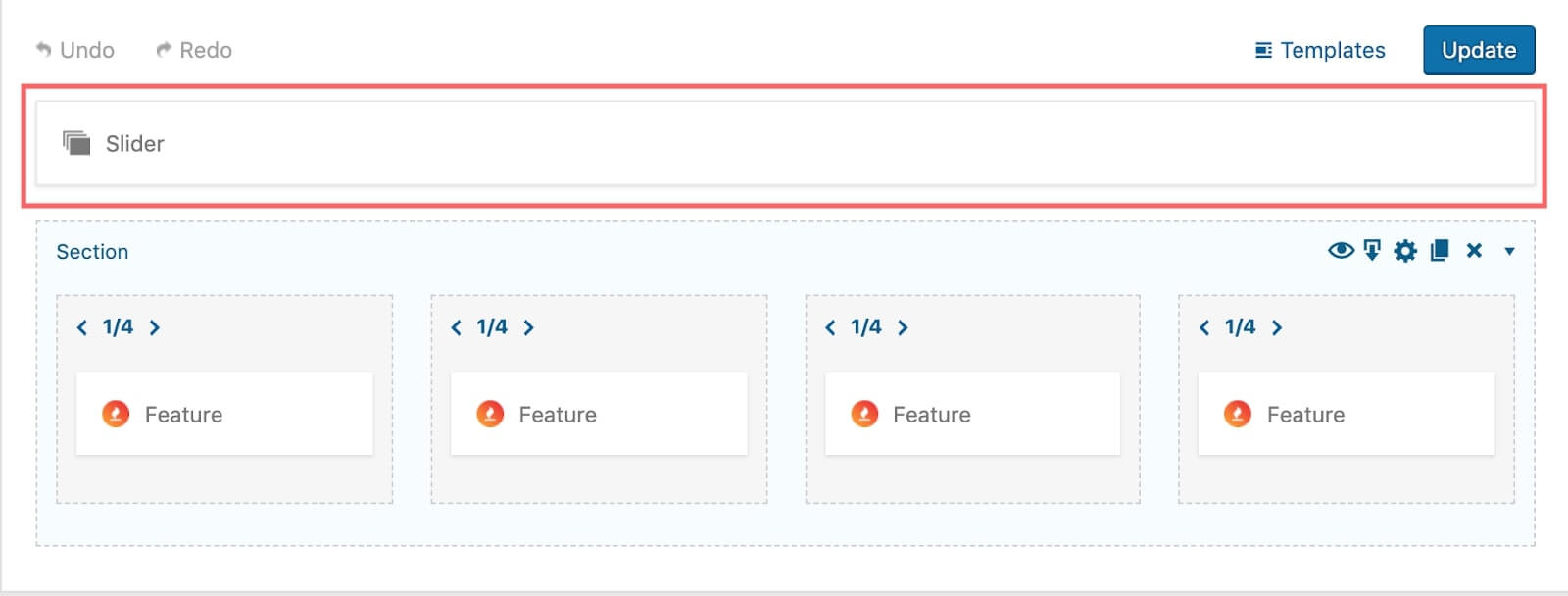Viewport: 1568px width, 596px height.
Task: Duplicate the Section with copy icon
Action: tap(1439, 251)
